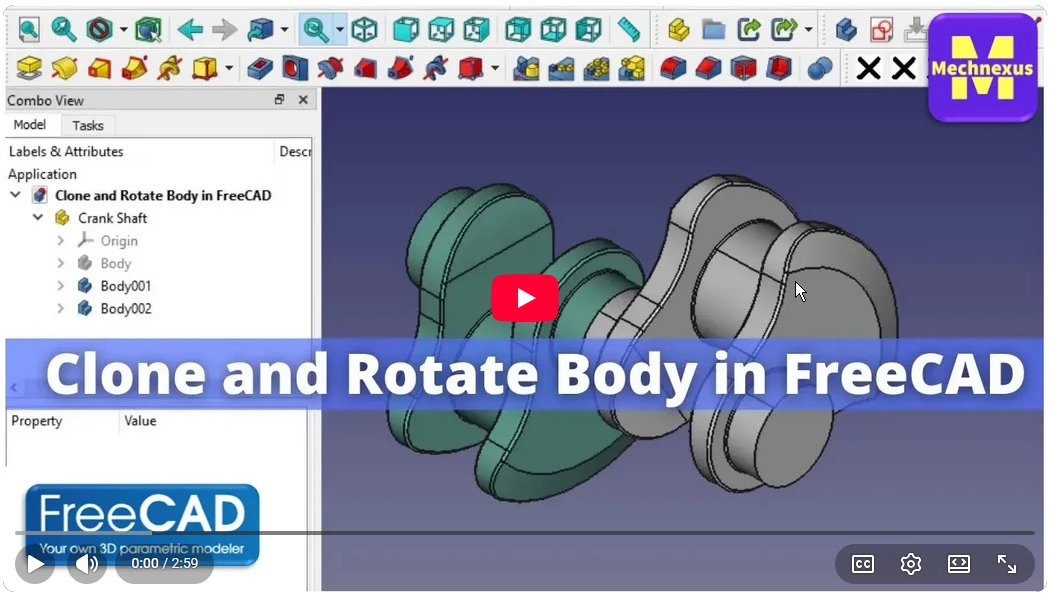Click the Create Part yellow block icon
This screenshot has height=597, width=1051.
pos(679,30)
